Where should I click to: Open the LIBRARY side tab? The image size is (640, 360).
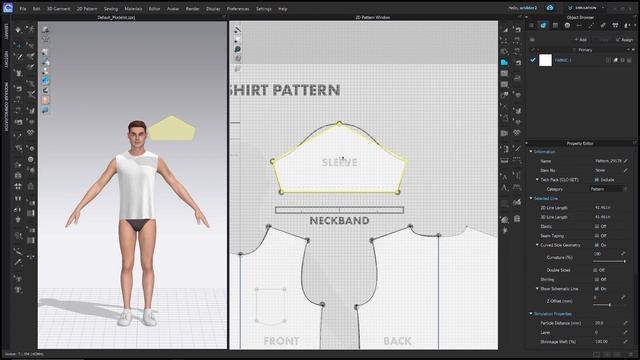[6, 31]
